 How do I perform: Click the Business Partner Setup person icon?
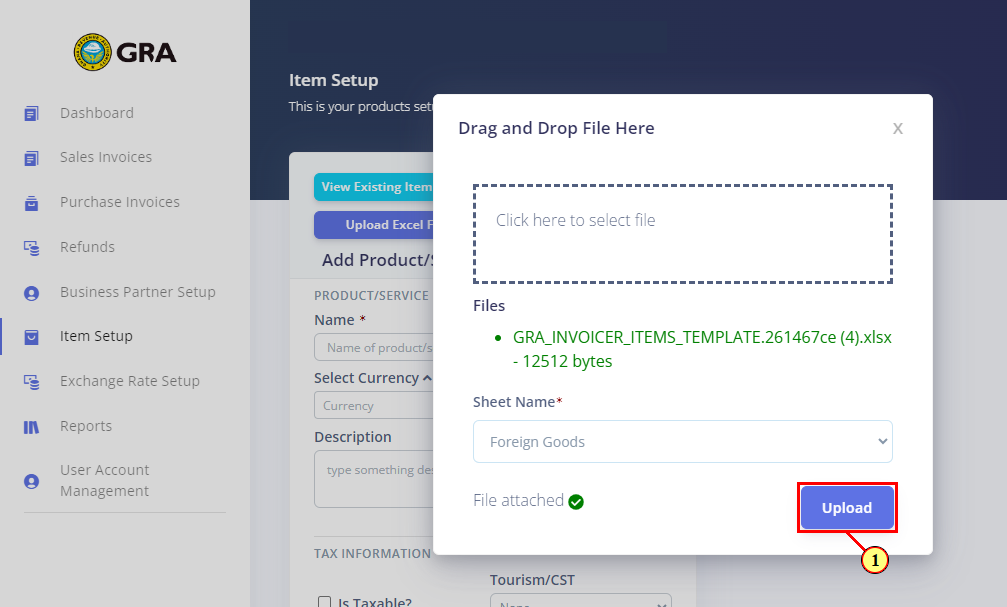[x=31, y=293]
